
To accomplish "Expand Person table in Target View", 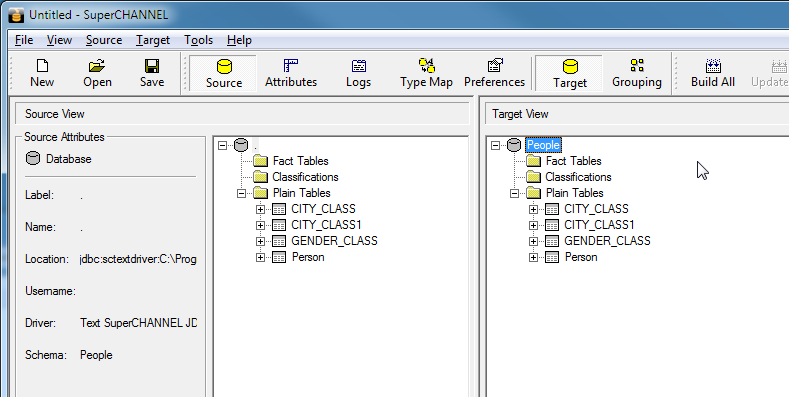I will click(533, 258).
